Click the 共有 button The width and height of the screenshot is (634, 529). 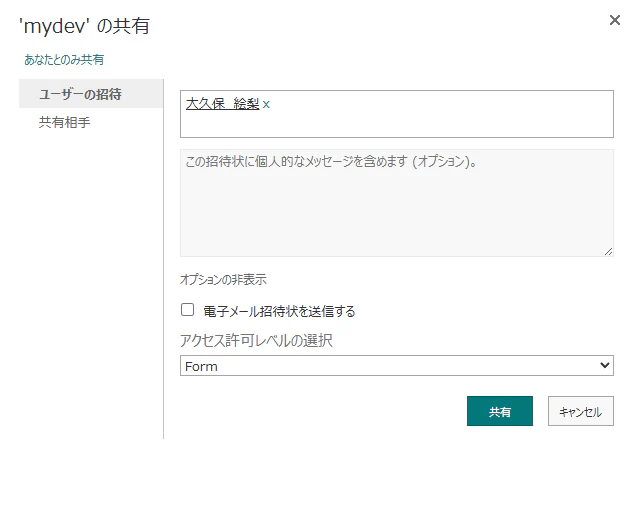pyautogui.click(x=500, y=411)
